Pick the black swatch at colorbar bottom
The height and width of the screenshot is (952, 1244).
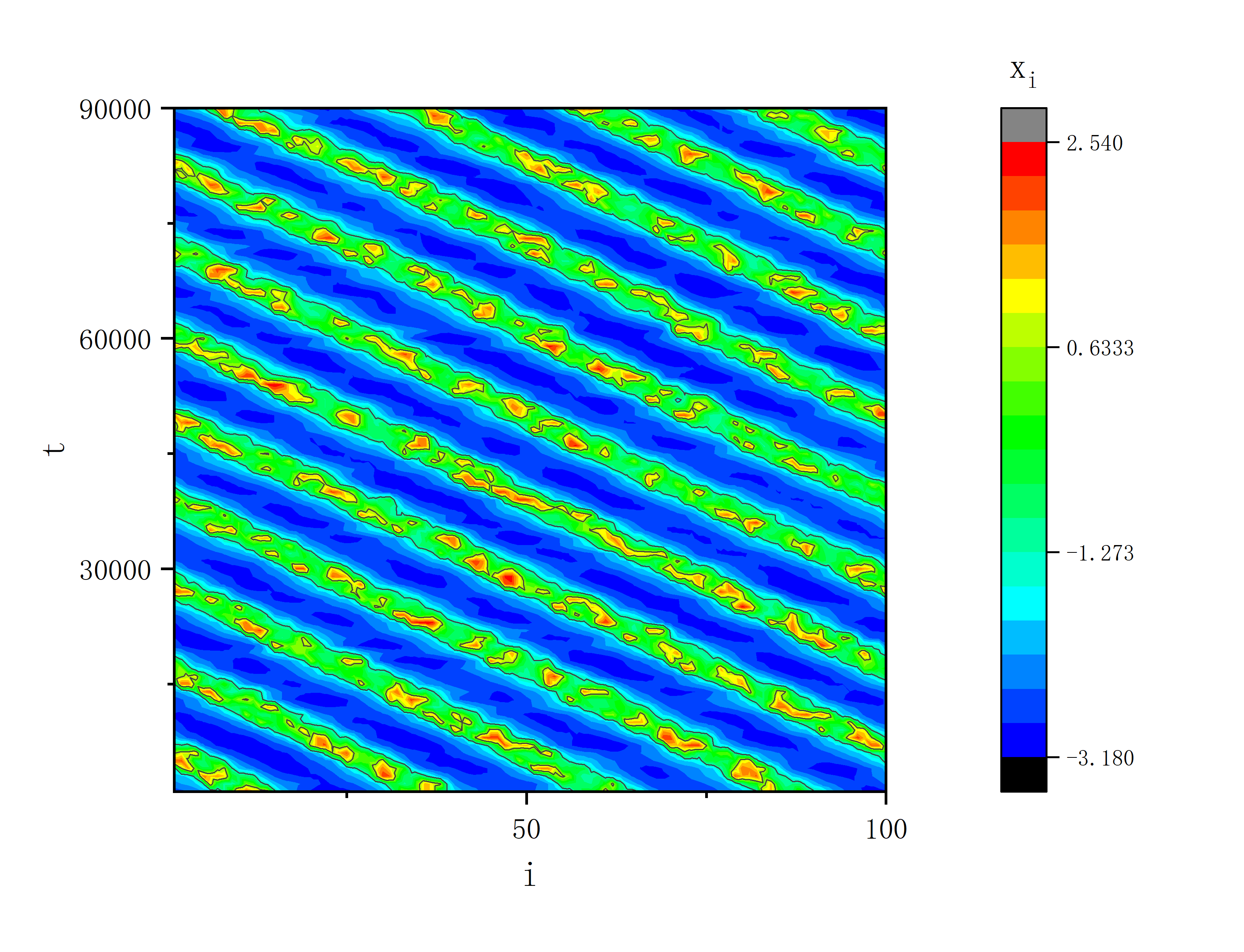(x=1024, y=774)
